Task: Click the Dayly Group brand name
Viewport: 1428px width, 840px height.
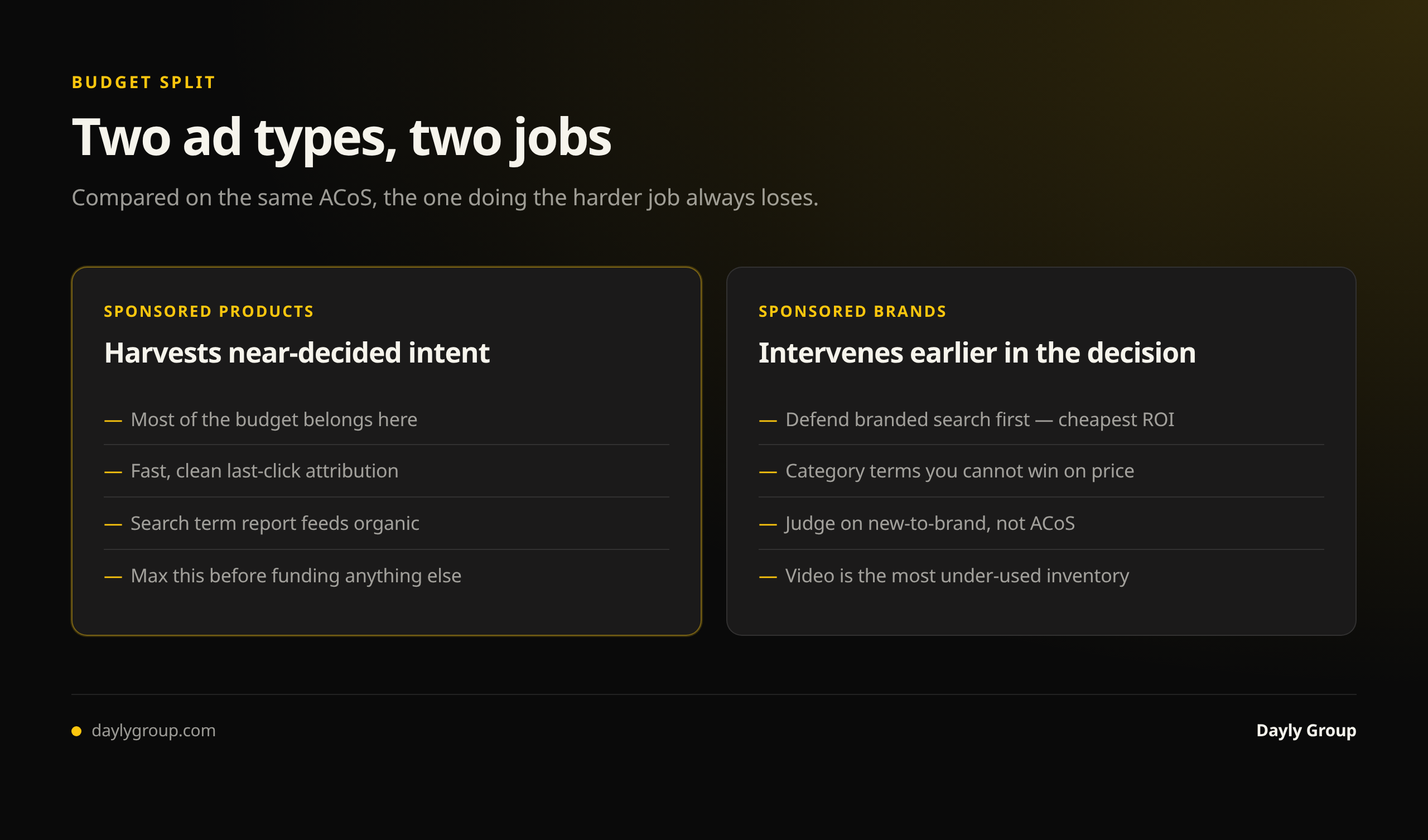Action: coord(1306,731)
